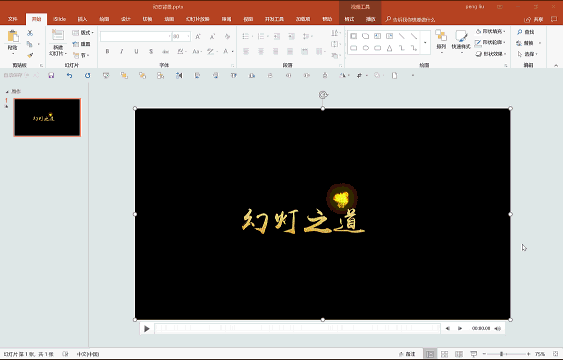Screen dimensions: 563x360
Task: Switch to Slide Sorter view
Action: click(x=445, y=354)
